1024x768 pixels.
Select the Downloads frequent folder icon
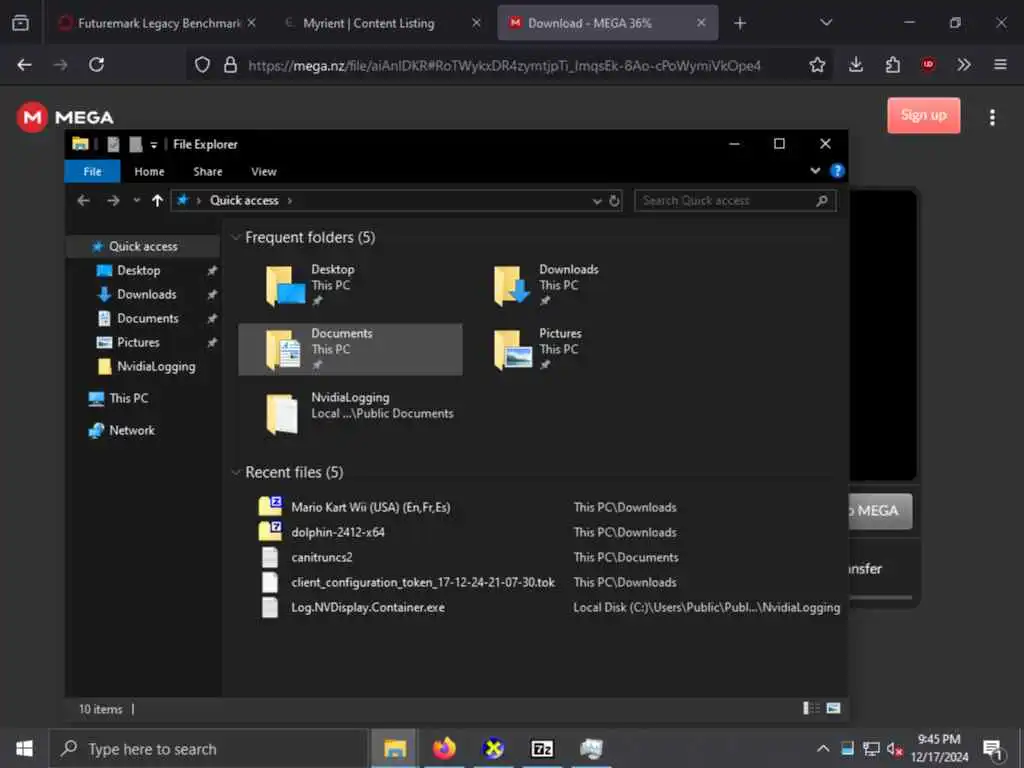pos(512,285)
